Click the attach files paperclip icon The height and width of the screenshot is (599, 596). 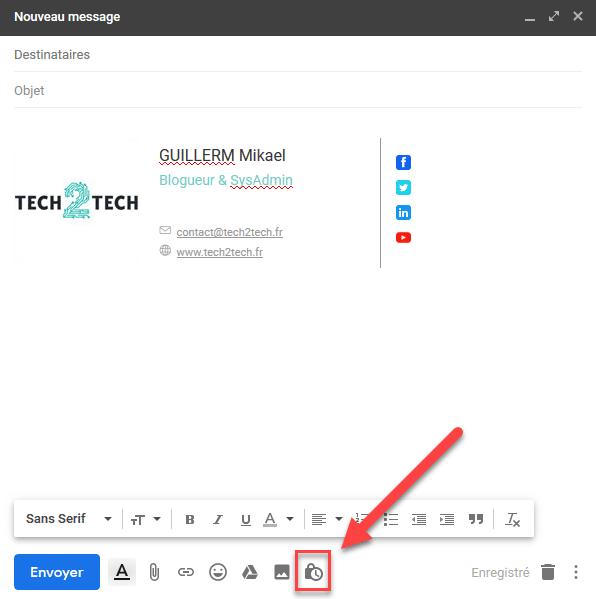[x=154, y=572]
